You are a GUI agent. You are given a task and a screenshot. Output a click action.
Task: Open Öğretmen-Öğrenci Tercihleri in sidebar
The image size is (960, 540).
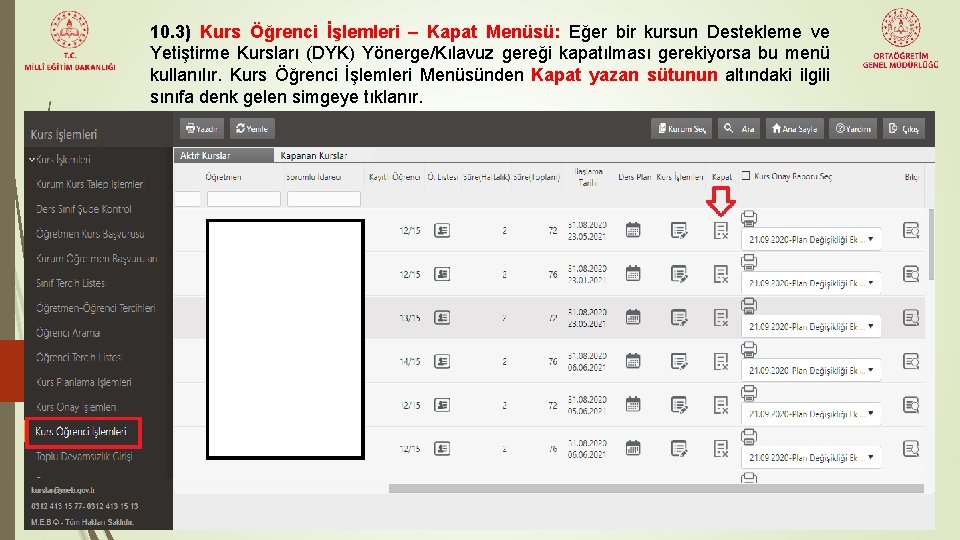coord(96,309)
